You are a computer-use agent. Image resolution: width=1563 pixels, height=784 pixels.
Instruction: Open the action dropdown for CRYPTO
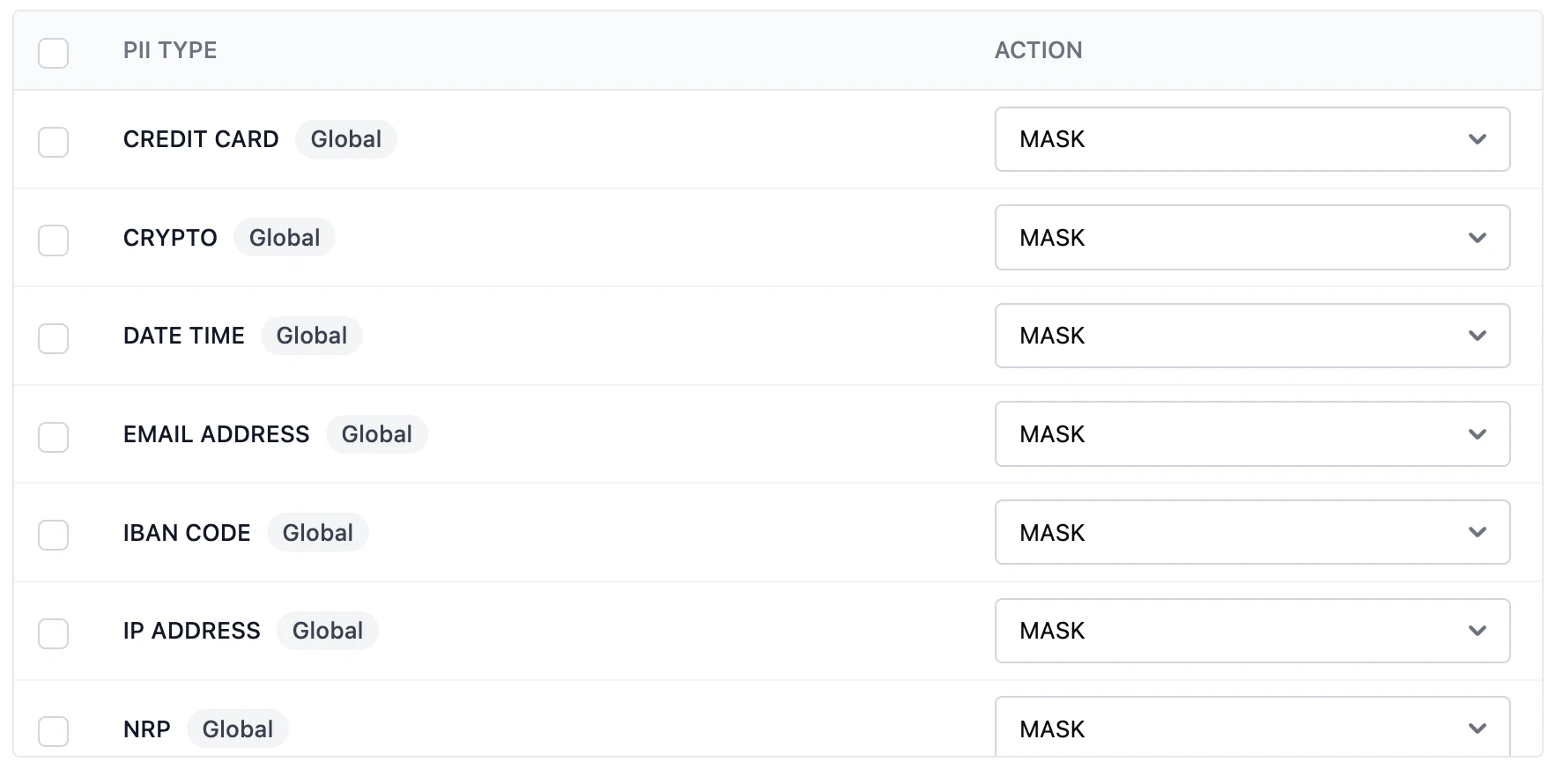click(1251, 238)
